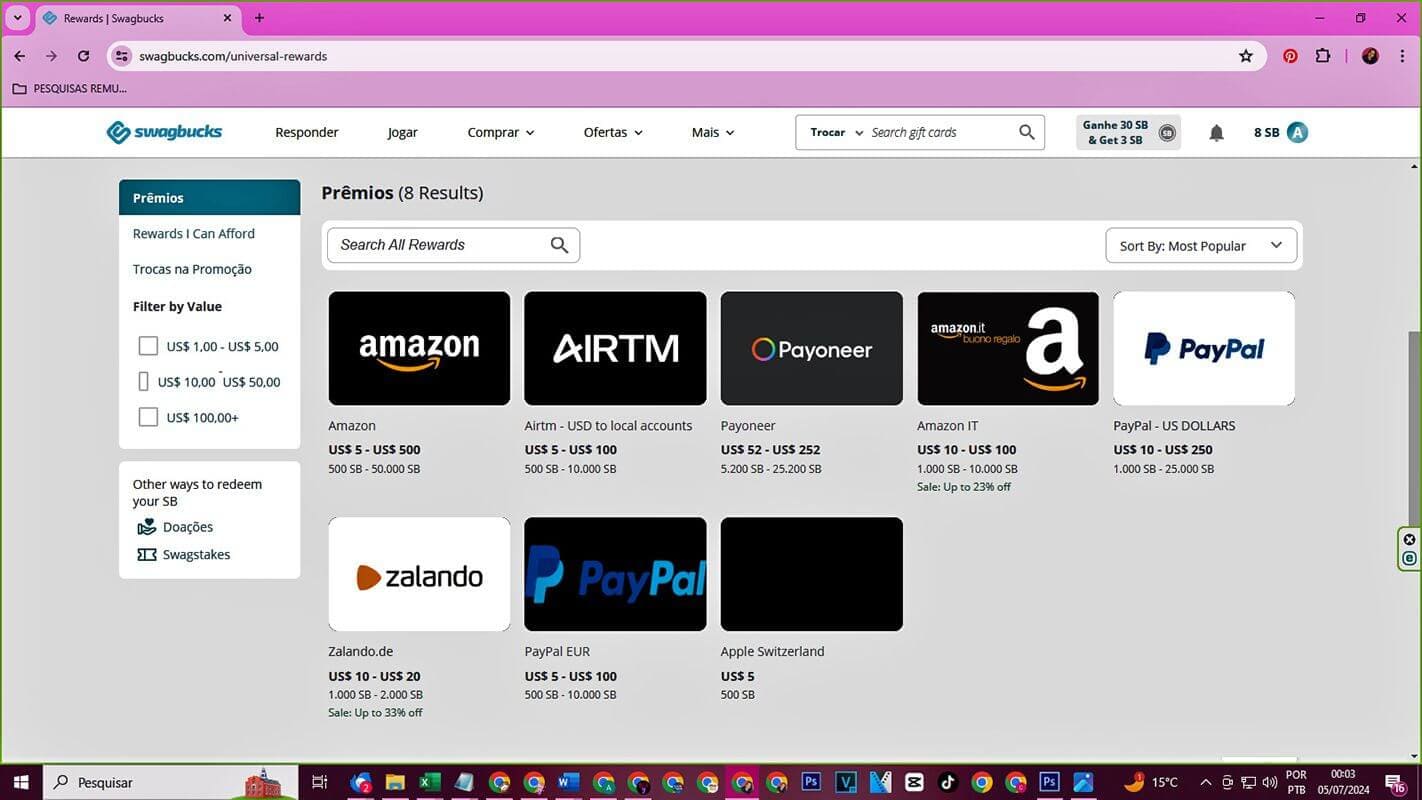Click the Swagstakes ticket icon
The width and height of the screenshot is (1422, 800).
[147, 555]
